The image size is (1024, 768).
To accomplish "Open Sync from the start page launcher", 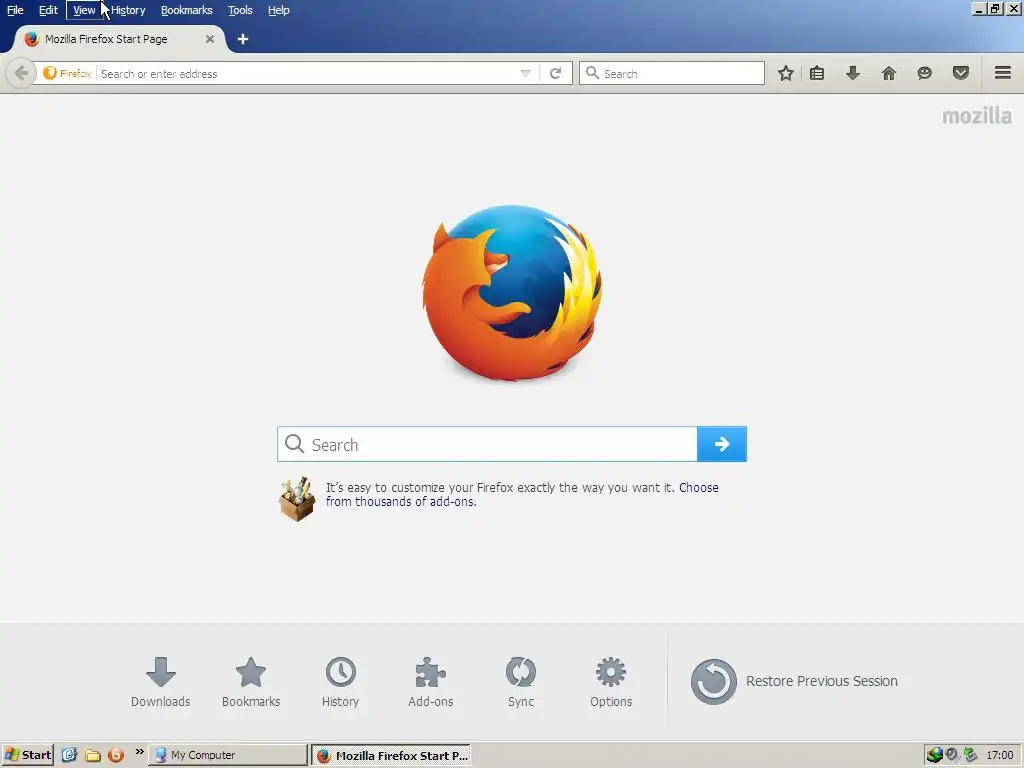I will click(521, 682).
